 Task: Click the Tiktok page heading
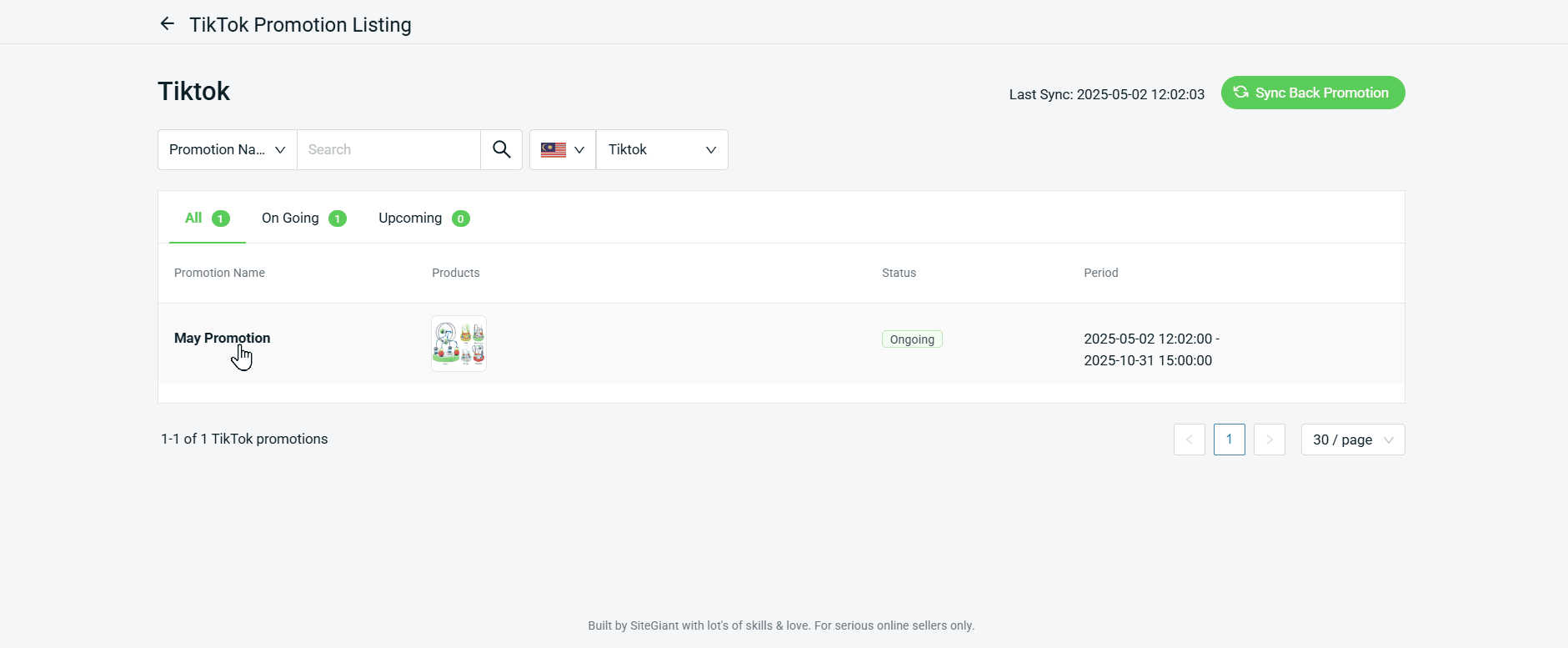(x=193, y=91)
